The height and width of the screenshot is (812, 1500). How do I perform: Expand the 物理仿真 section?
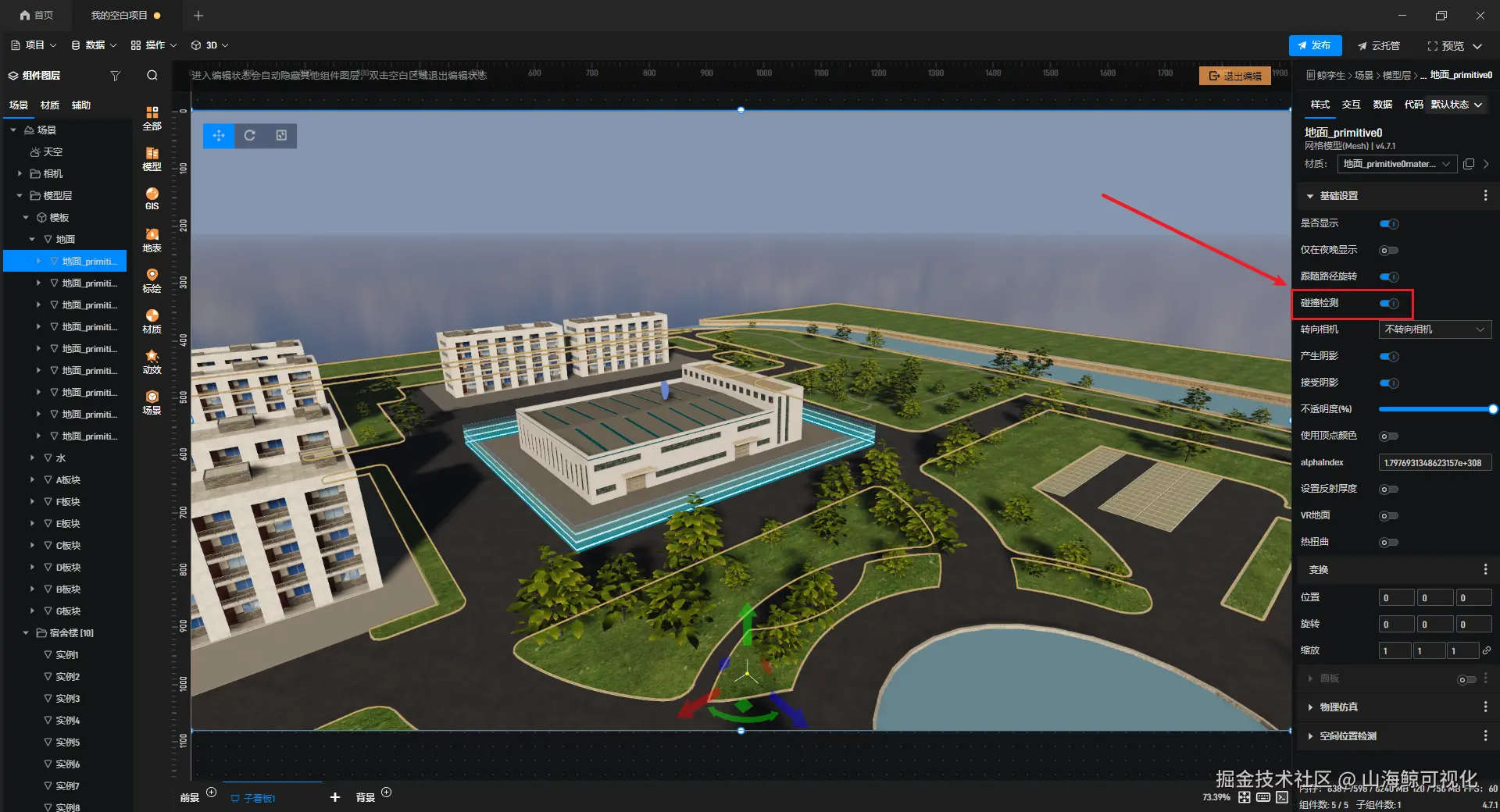pyautogui.click(x=1310, y=707)
